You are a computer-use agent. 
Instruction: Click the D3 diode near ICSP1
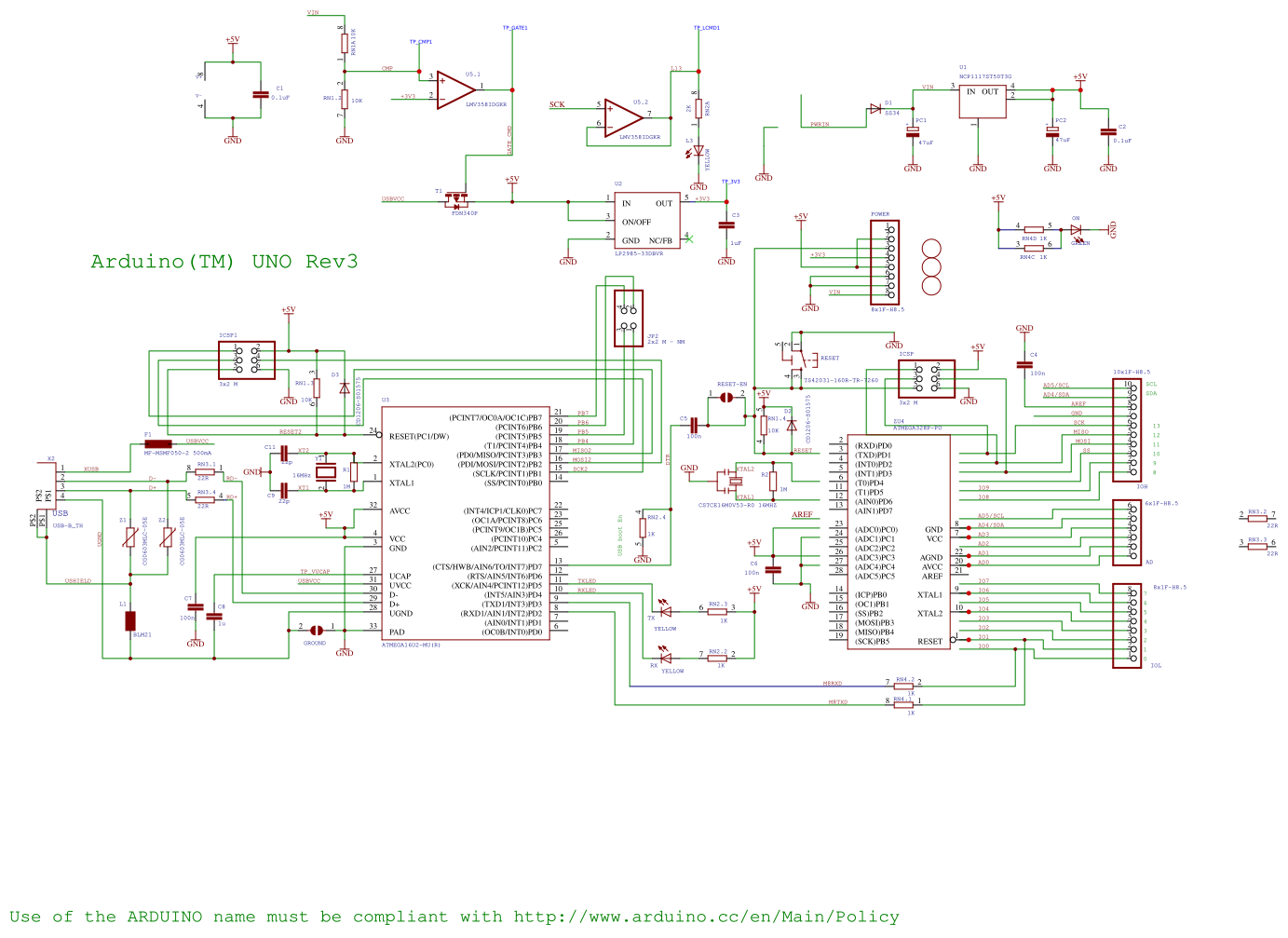(x=345, y=387)
